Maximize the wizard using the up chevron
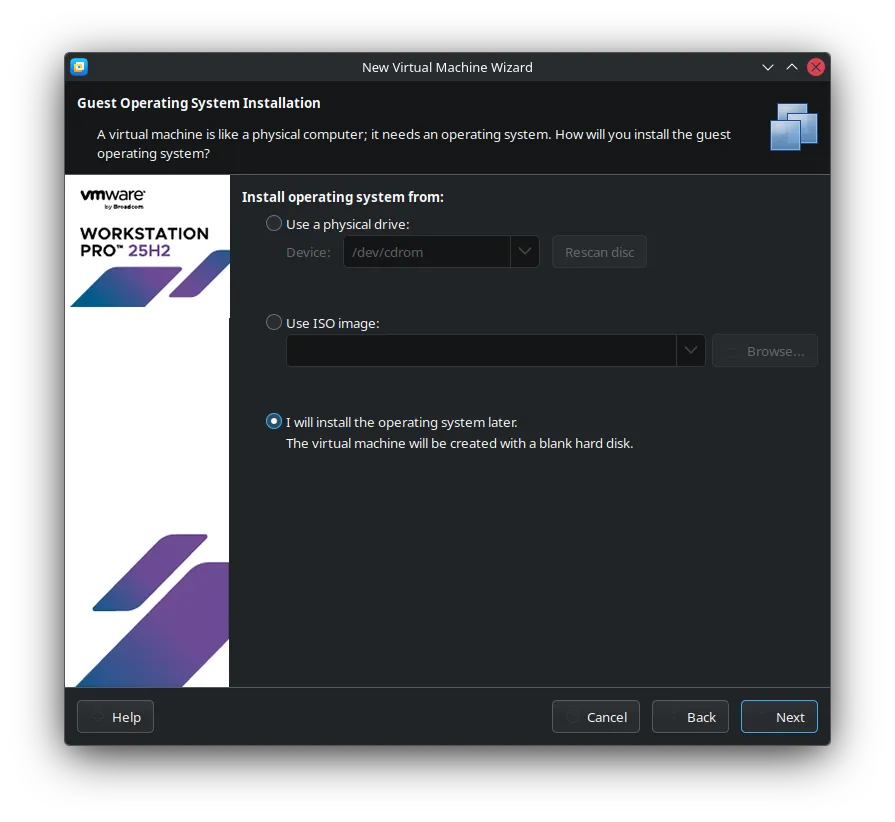The image size is (895, 822). (792, 67)
